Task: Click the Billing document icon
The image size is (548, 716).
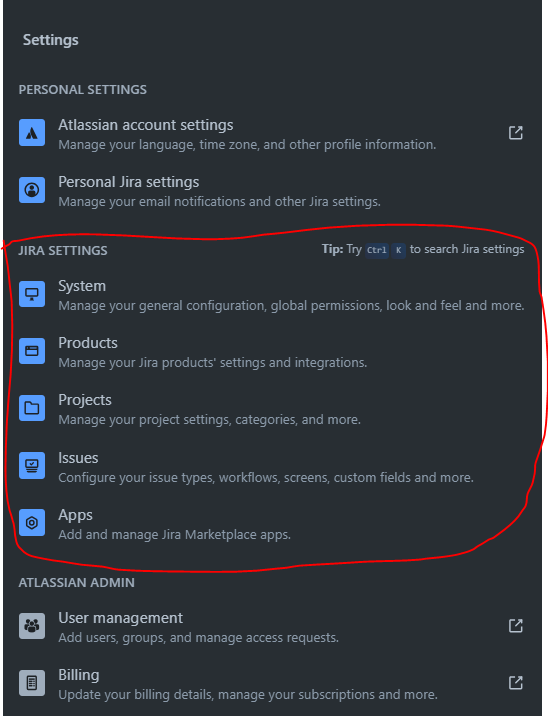Action: (x=32, y=683)
